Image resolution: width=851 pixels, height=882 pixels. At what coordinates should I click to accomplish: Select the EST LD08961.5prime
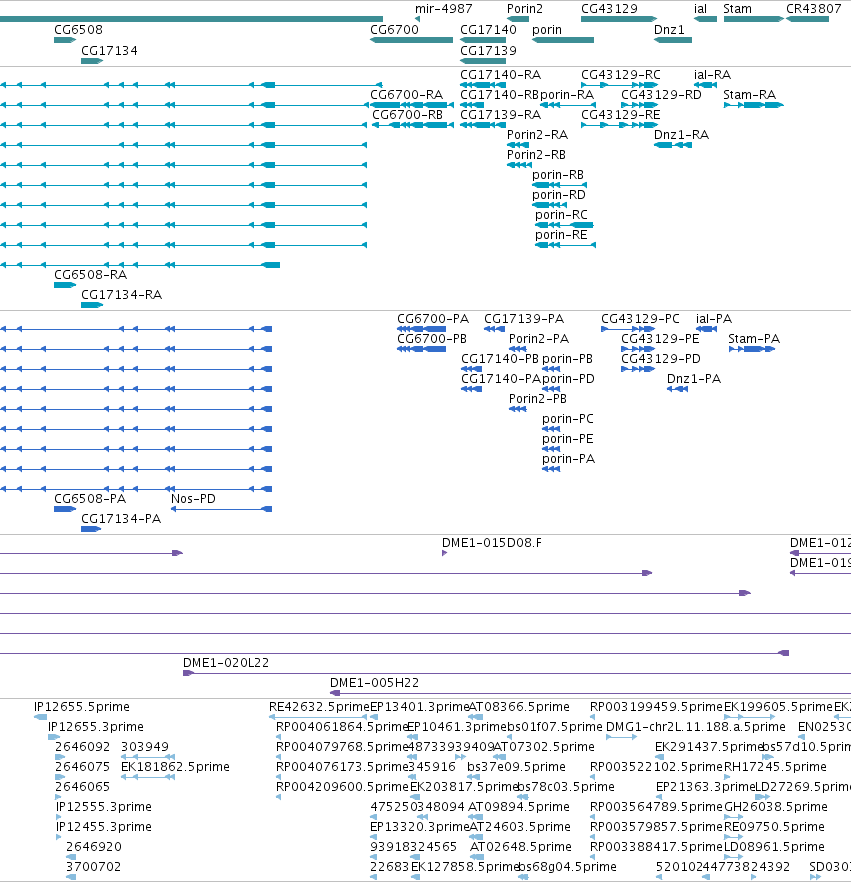[x=774, y=847]
